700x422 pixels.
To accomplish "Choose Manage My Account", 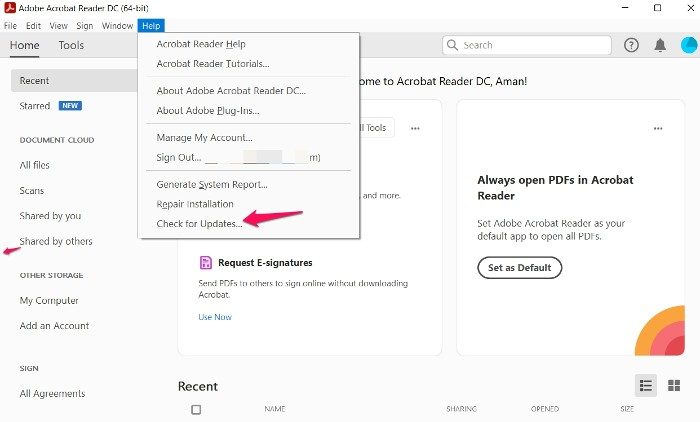I will coord(204,138).
